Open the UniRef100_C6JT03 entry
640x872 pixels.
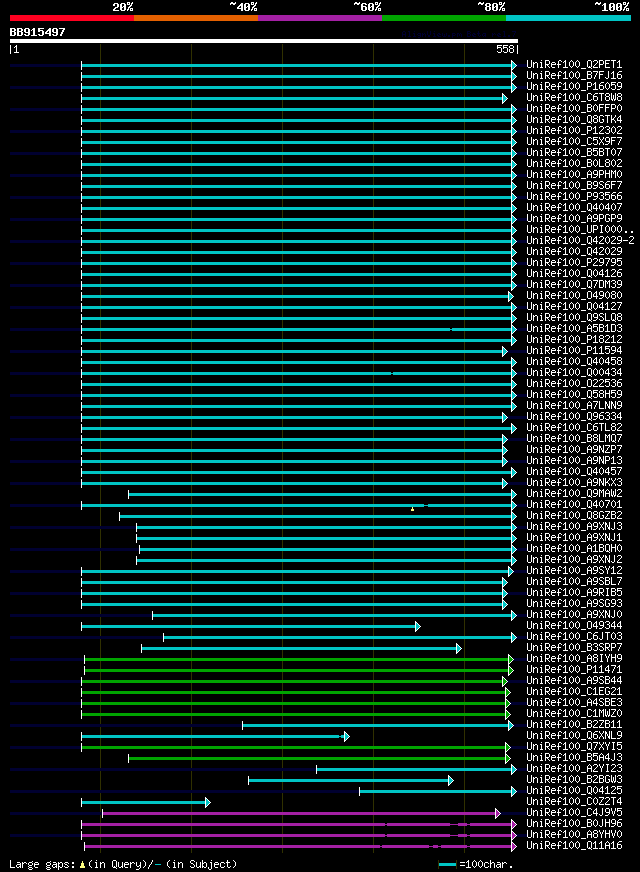[x=574, y=636]
